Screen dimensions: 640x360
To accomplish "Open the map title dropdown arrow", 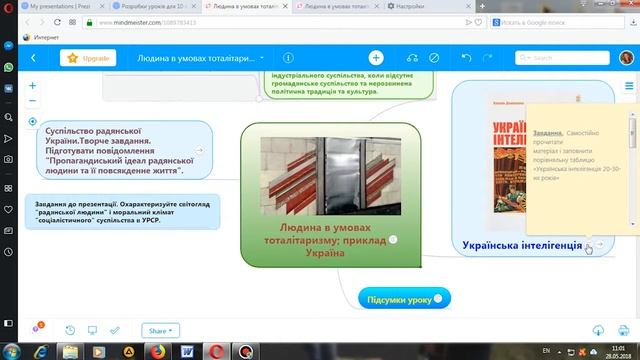I will click(x=262, y=58).
